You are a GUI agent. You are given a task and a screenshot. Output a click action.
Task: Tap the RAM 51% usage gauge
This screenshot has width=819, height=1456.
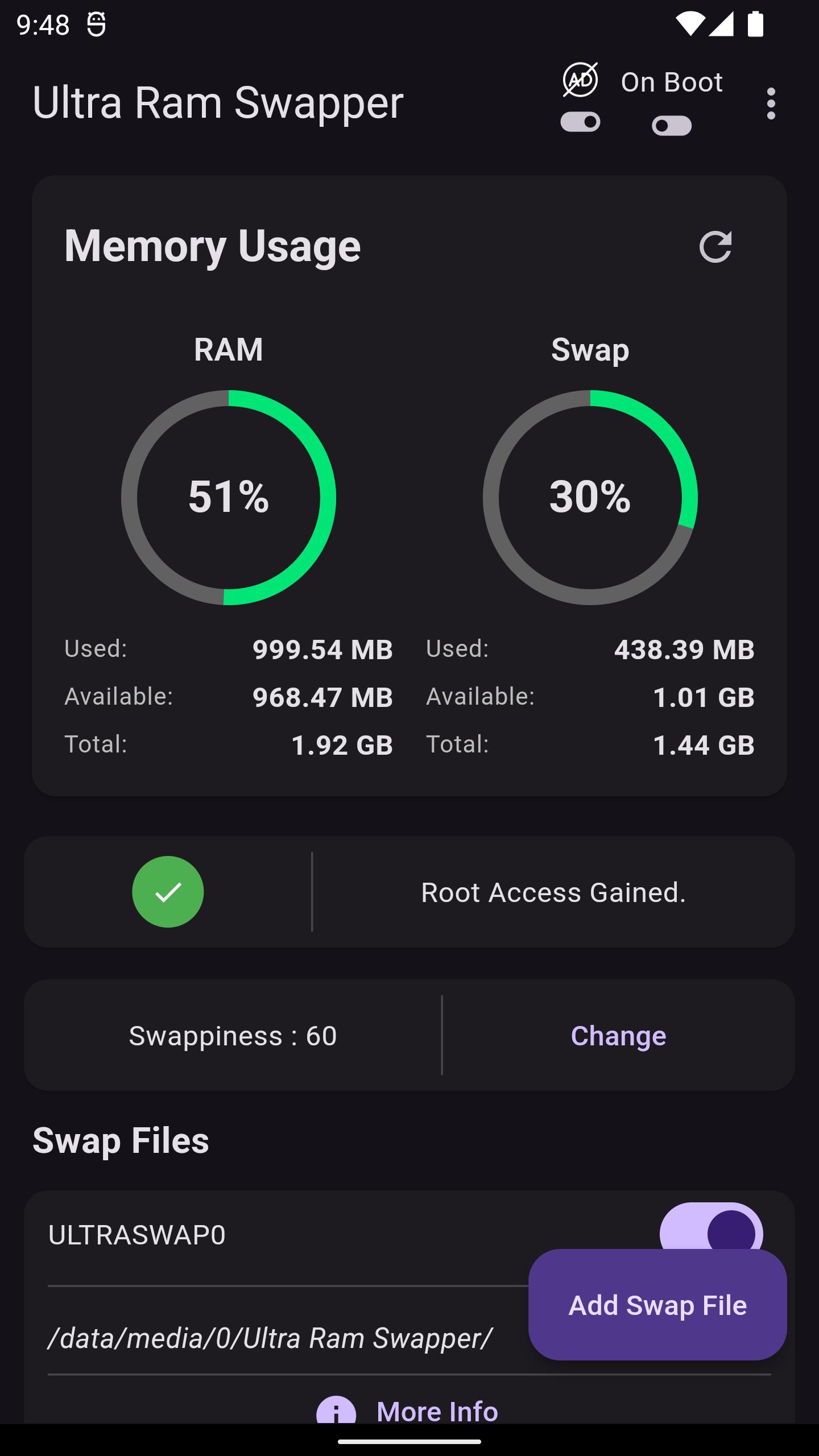[229, 497]
